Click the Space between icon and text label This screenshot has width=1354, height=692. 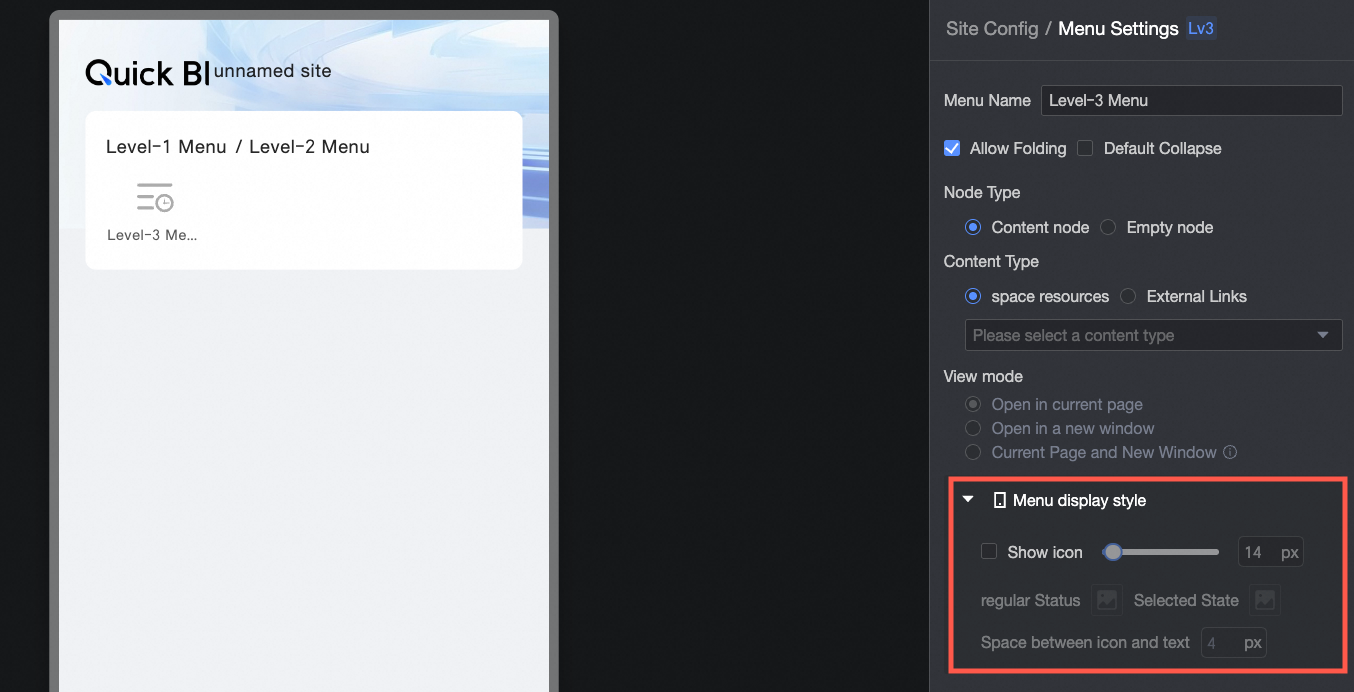click(1085, 642)
